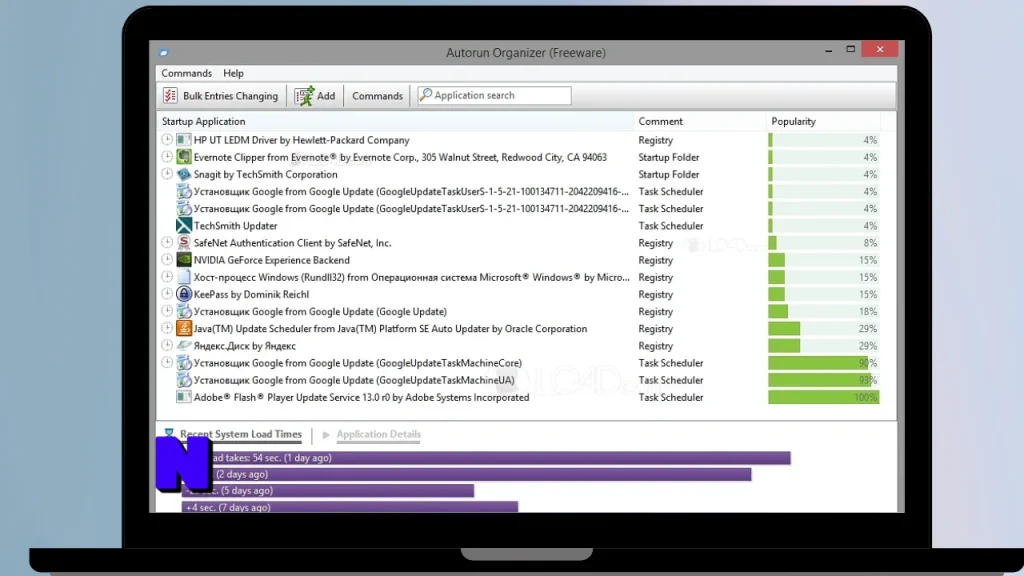Toggle delay clock for Java Update Scheduler
Image resolution: width=1024 pixels, height=576 pixels.
[167, 328]
